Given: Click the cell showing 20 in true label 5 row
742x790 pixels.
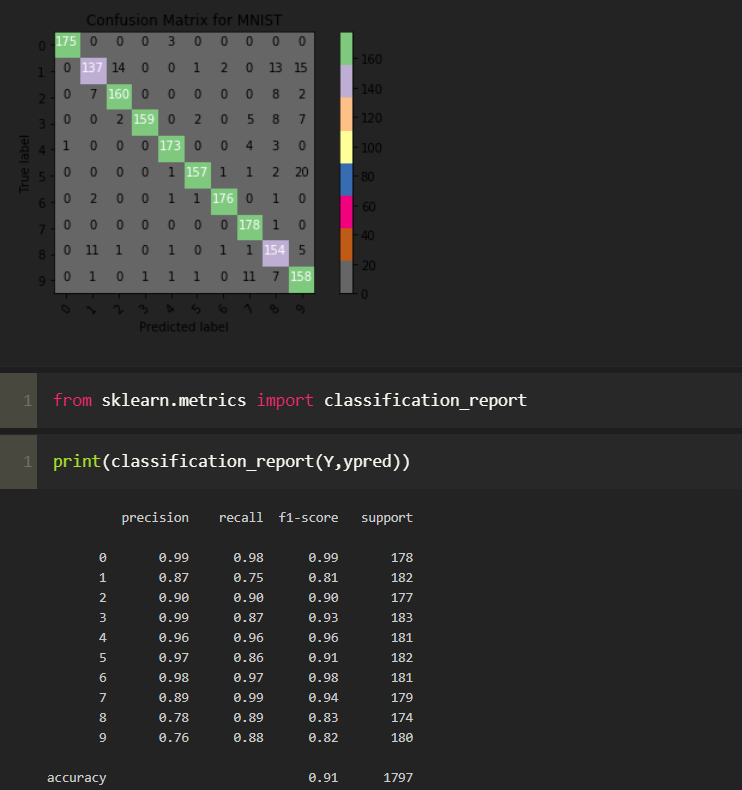Looking at the screenshot, I should pos(302,172).
